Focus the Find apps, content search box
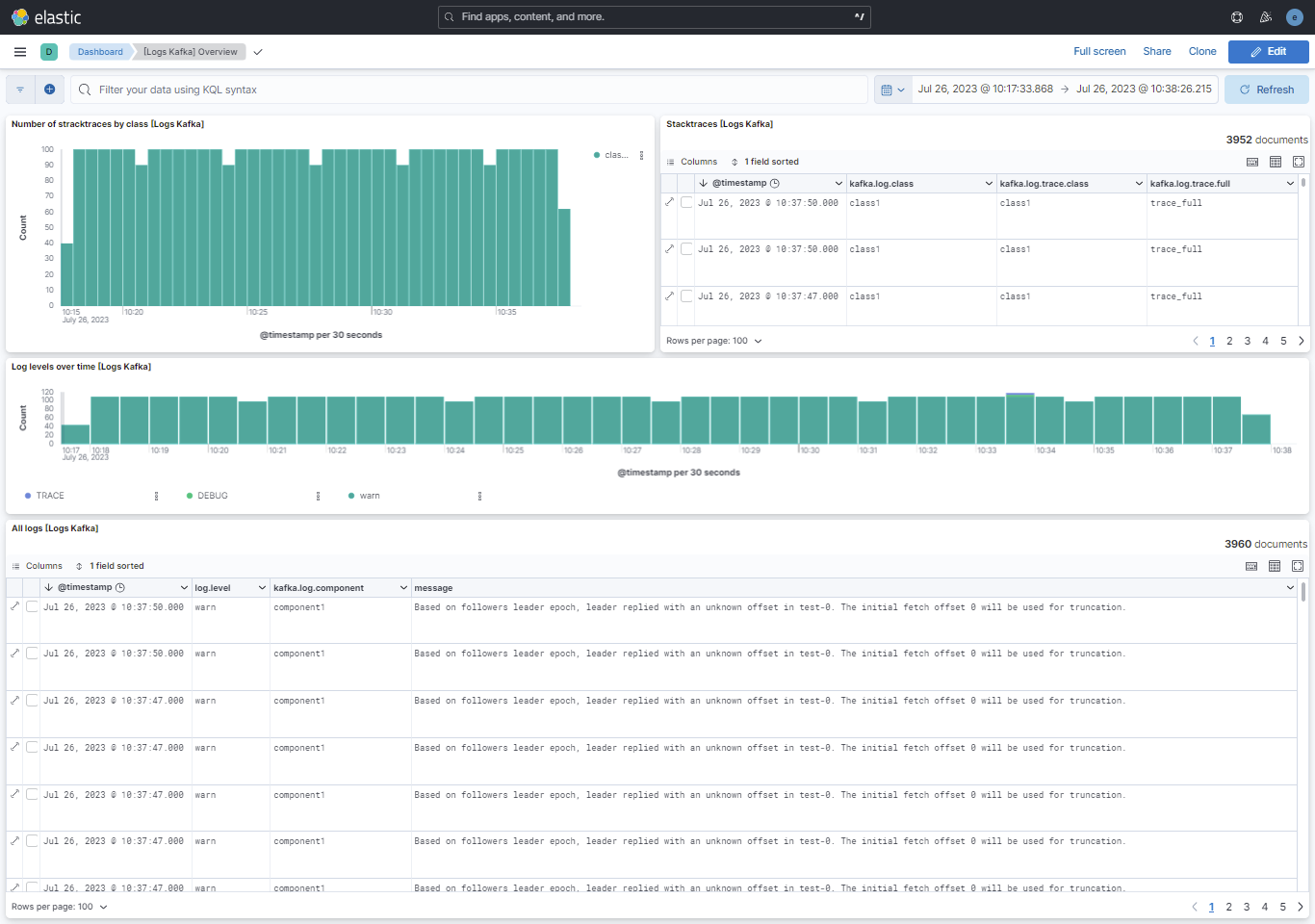1315x924 pixels. pyautogui.click(x=655, y=17)
